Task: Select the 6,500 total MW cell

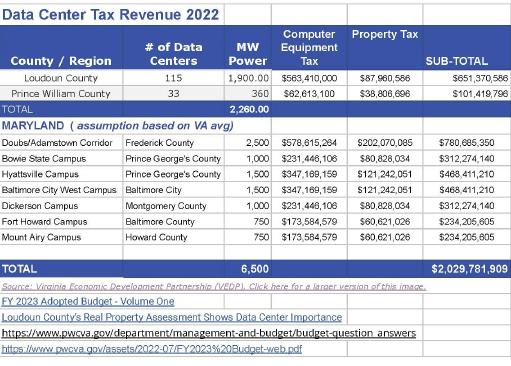Action: tap(248, 269)
